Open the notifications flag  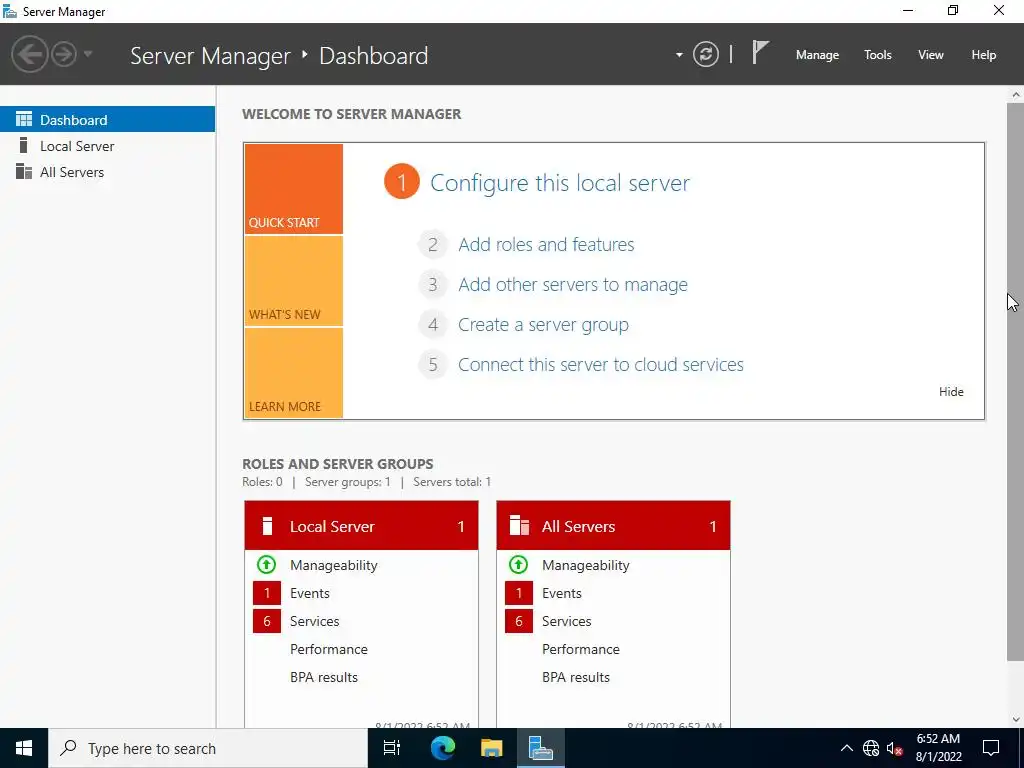click(x=760, y=52)
